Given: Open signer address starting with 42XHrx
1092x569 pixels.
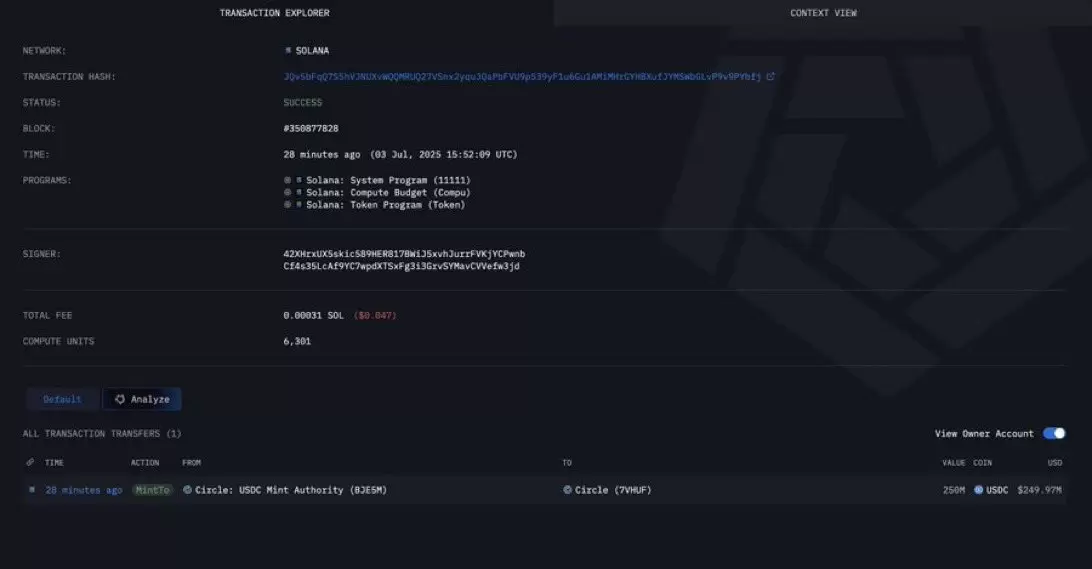Looking at the screenshot, I should (404, 254).
